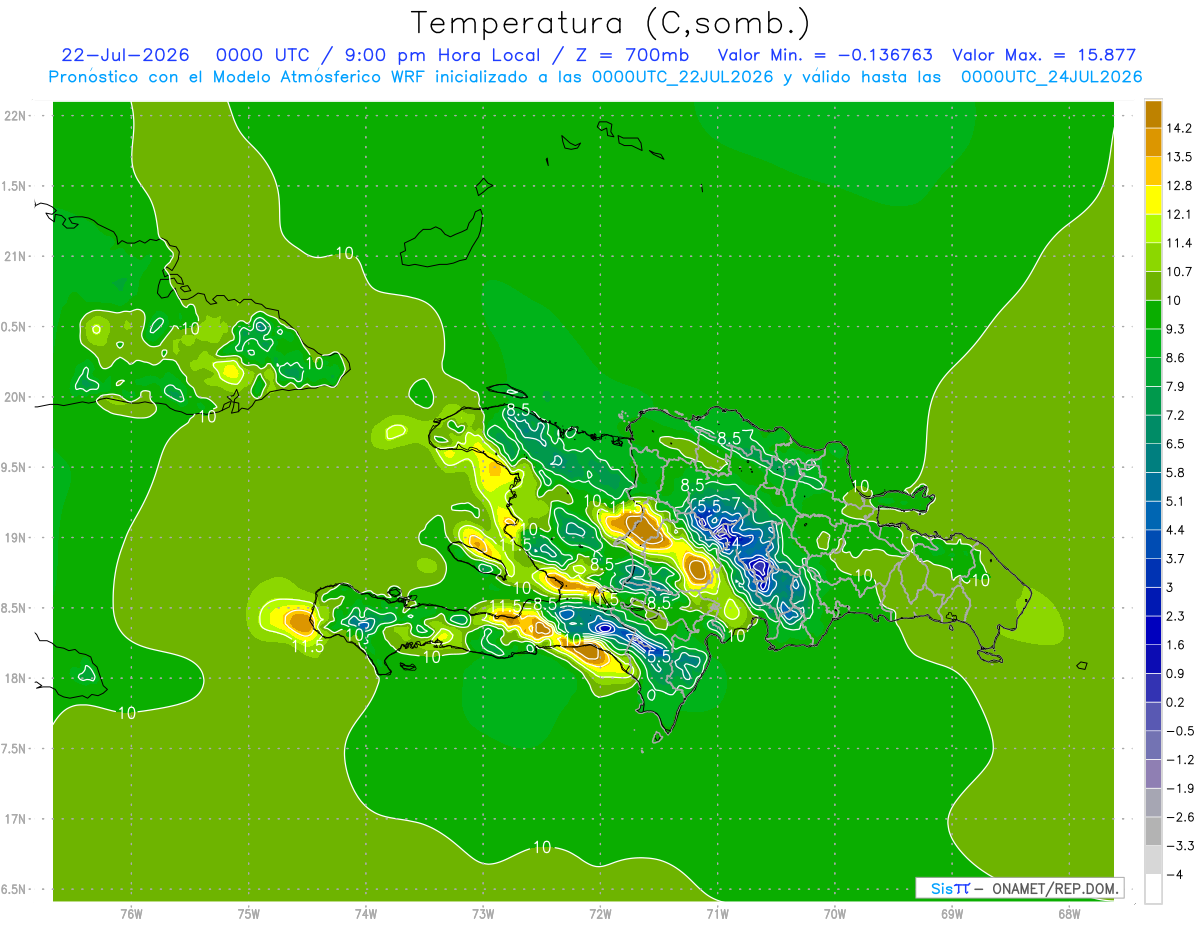This screenshot has height=927, width=1200.
Task: Click the "73W" longitude axis label
Action: 483,914
